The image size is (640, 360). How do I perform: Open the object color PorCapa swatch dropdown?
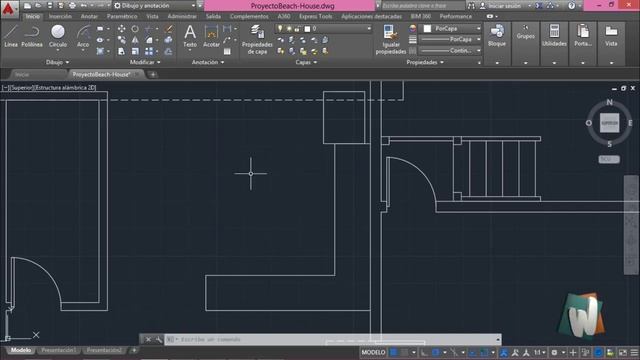tap(451, 29)
